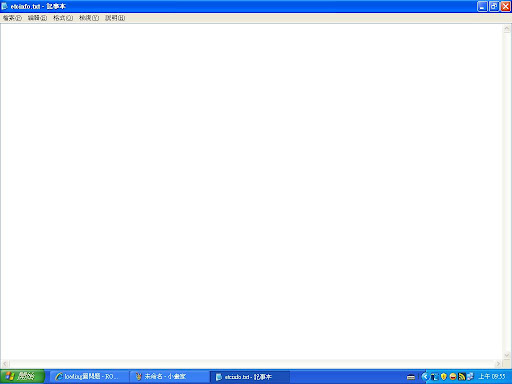Click the network computers tray icon
Screen dimensions: 512x384
click(x=470, y=377)
